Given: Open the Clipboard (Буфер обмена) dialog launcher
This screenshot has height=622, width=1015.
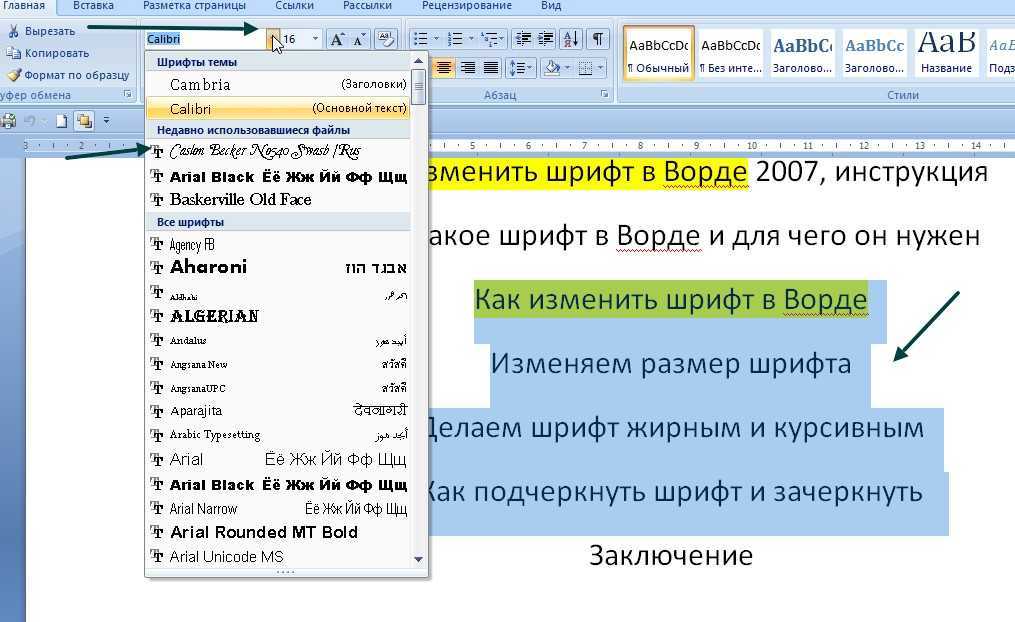Looking at the screenshot, I should [x=128, y=94].
